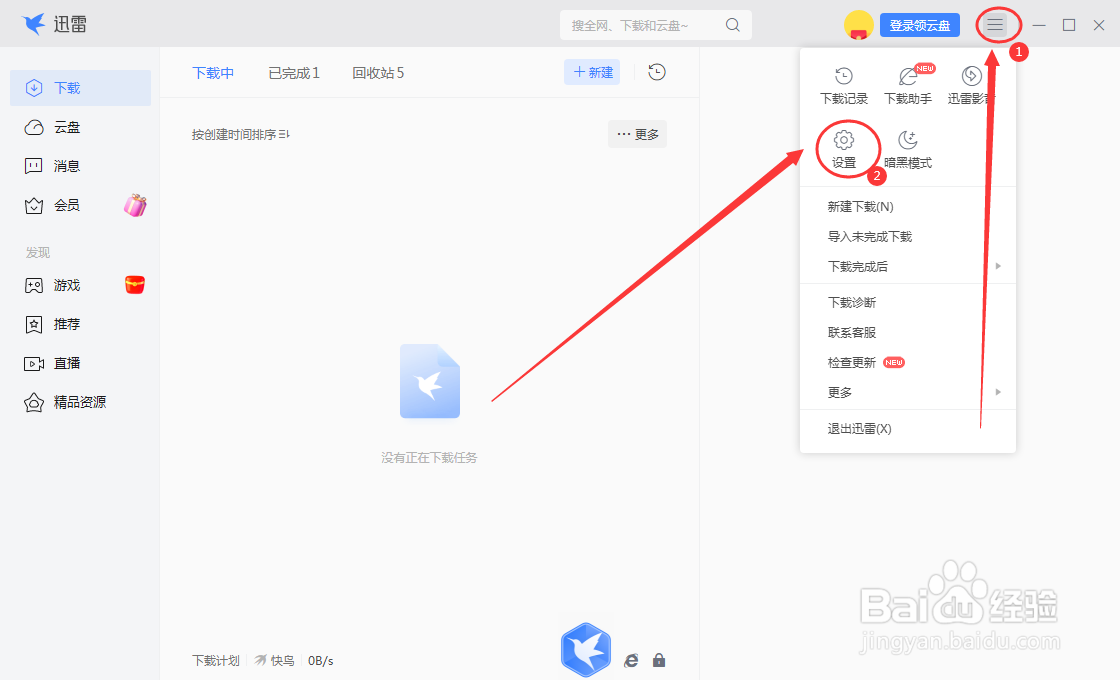Switch to the 已完成 tab
The height and width of the screenshot is (680, 1120).
click(293, 72)
